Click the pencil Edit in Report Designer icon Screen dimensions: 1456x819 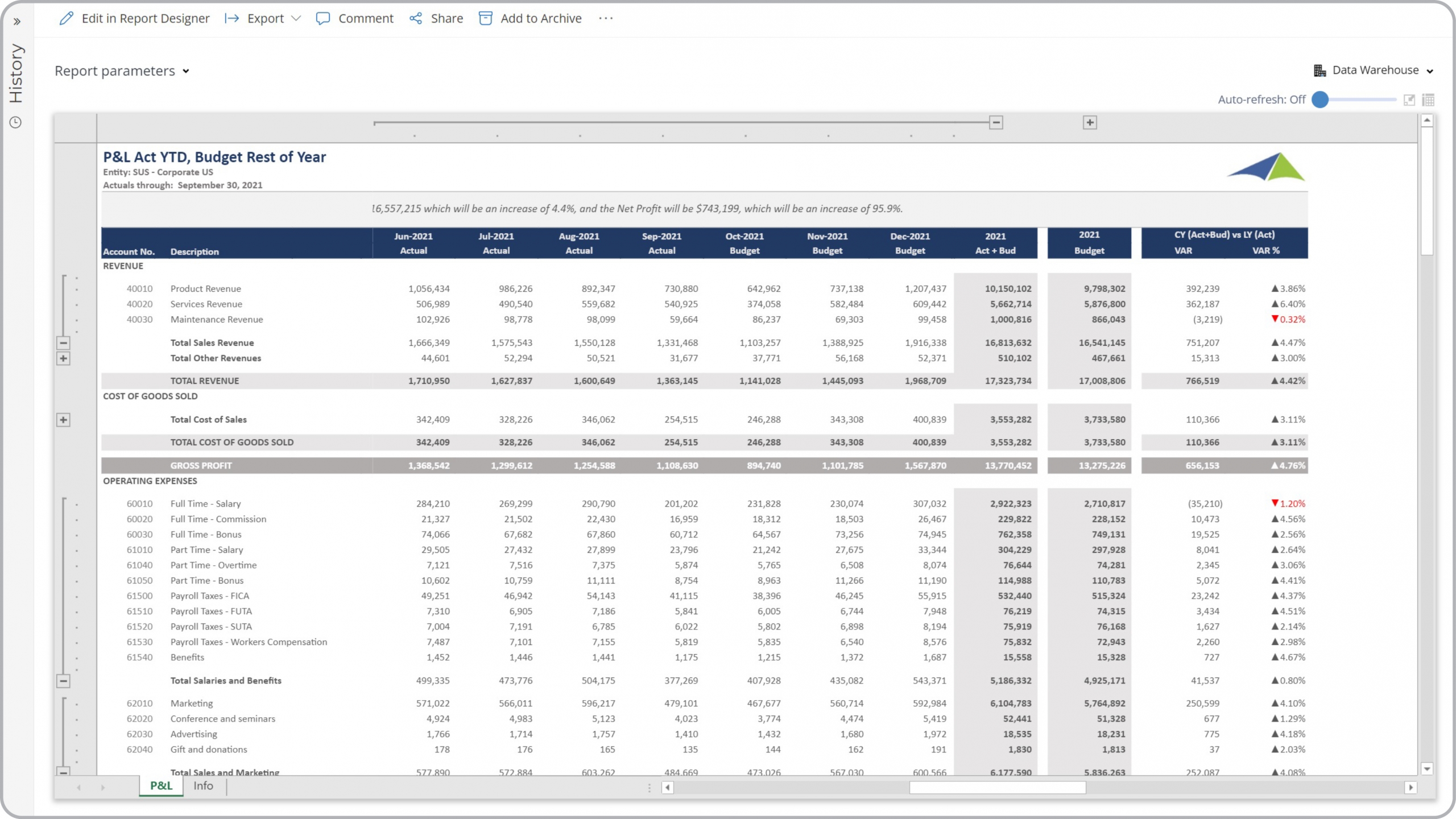pos(67,18)
